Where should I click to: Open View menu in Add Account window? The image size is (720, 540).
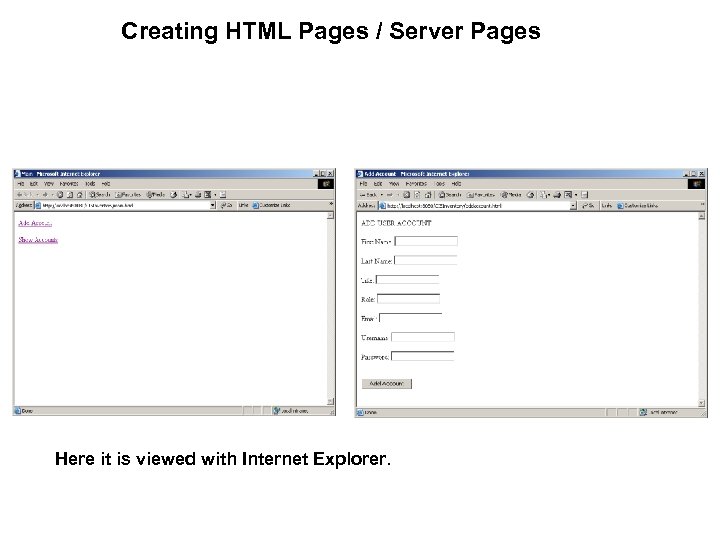tap(394, 184)
